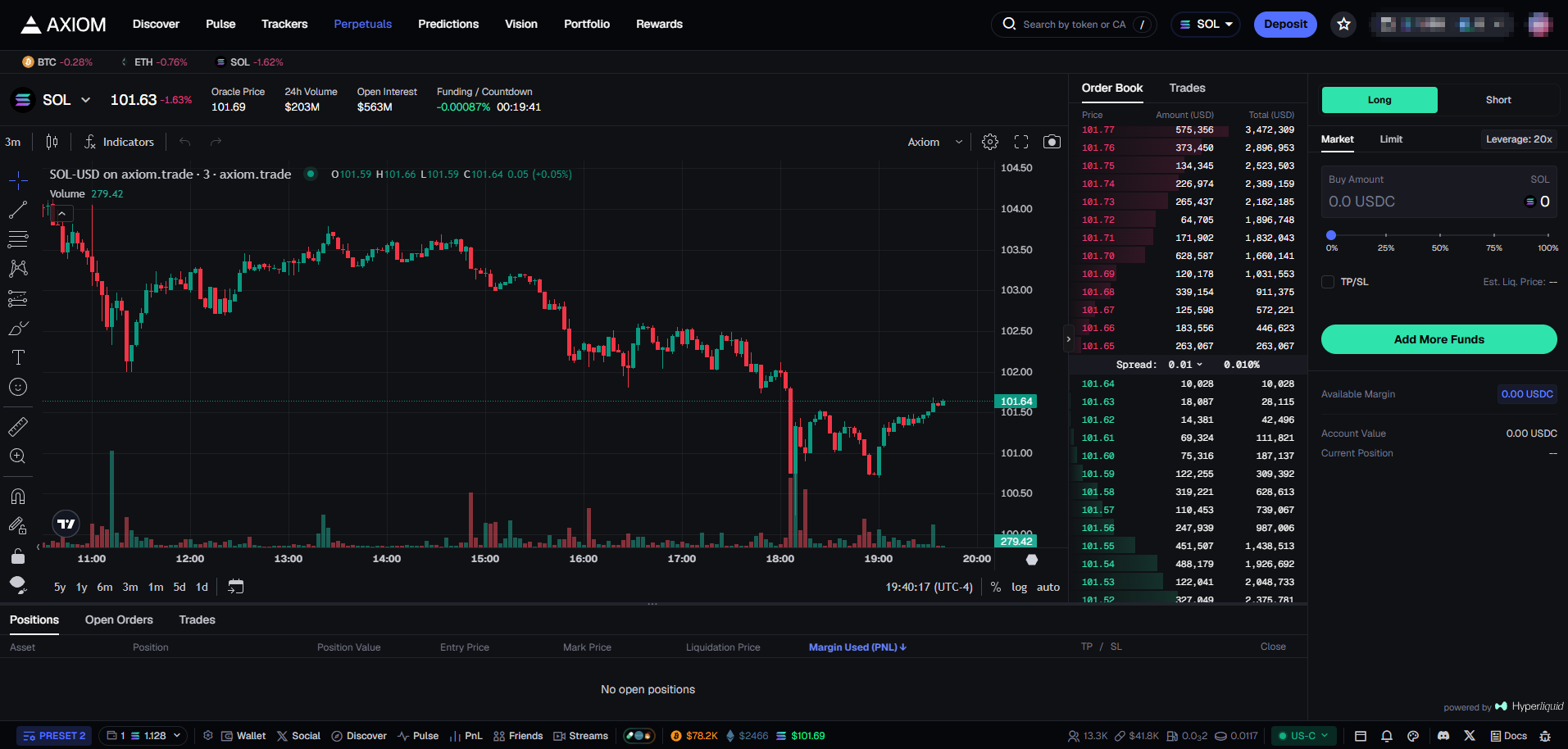Redo the chart action
This screenshot has width=1568, height=749.
pos(216,142)
